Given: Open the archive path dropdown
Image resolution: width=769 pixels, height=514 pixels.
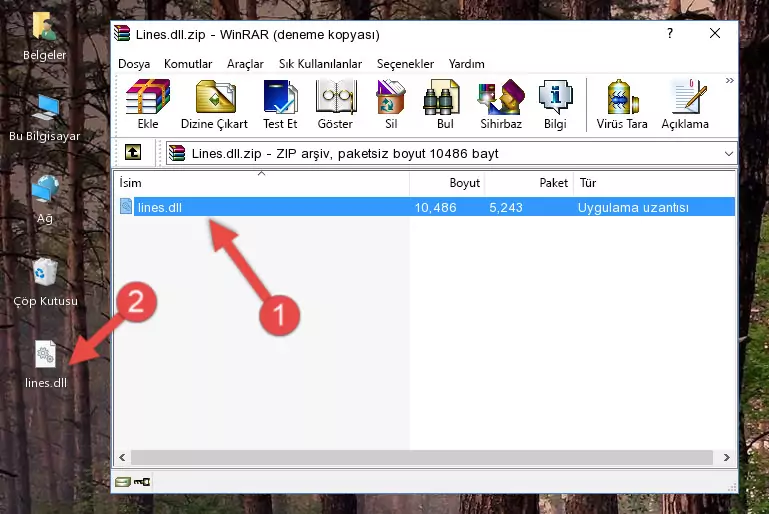Looking at the screenshot, I should (729, 154).
